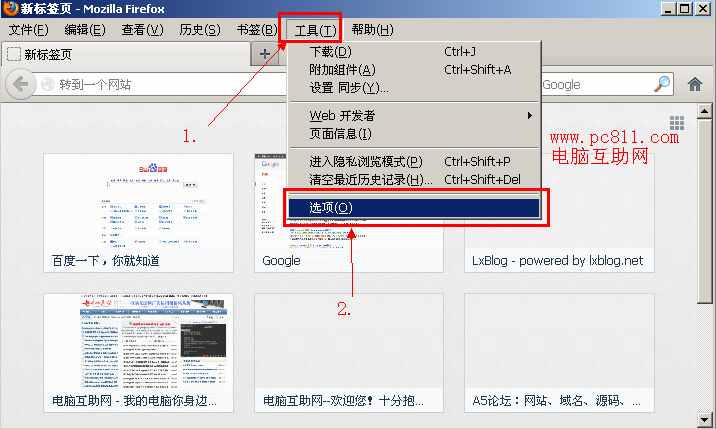Screen dimensions: 716x429
Task: Minimize the Firefox window
Action: (x=669, y=9)
